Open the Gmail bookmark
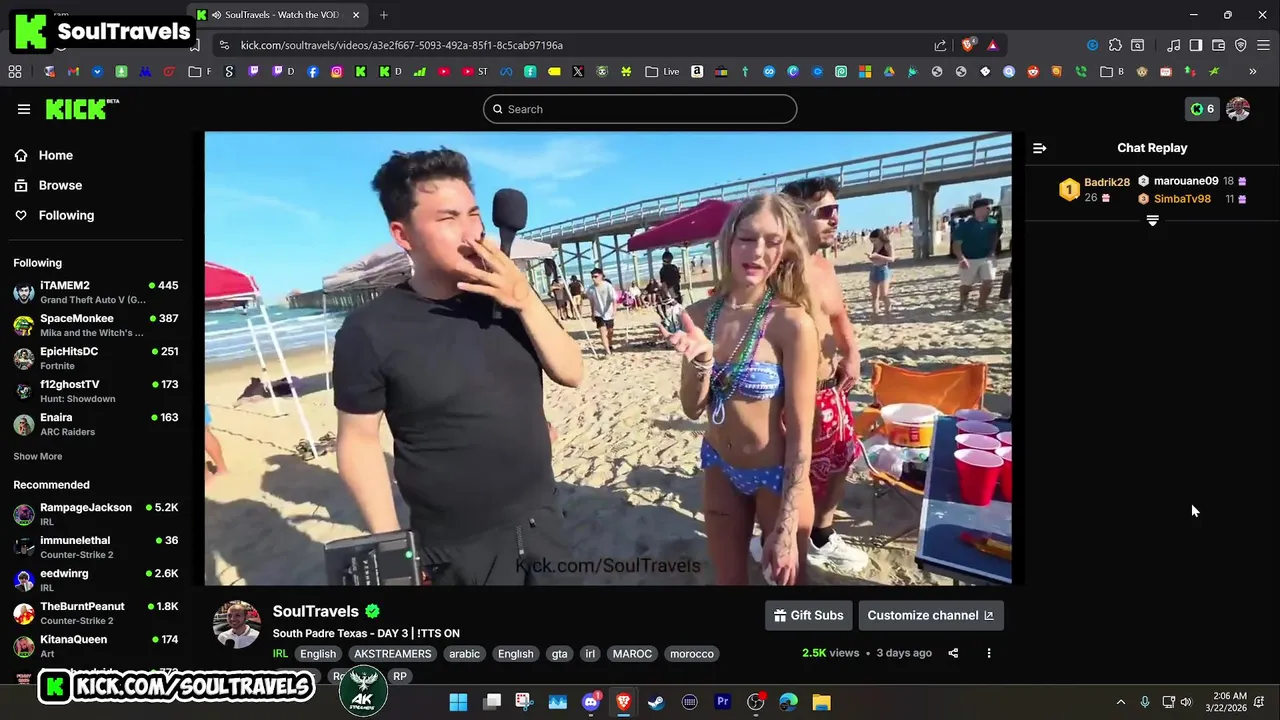The width and height of the screenshot is (1280, 720). point(73,72)
